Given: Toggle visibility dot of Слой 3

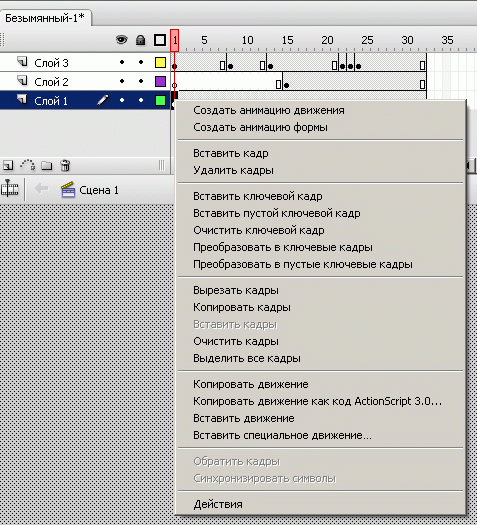Looking at the screenshot, I should tap(122, 62).
